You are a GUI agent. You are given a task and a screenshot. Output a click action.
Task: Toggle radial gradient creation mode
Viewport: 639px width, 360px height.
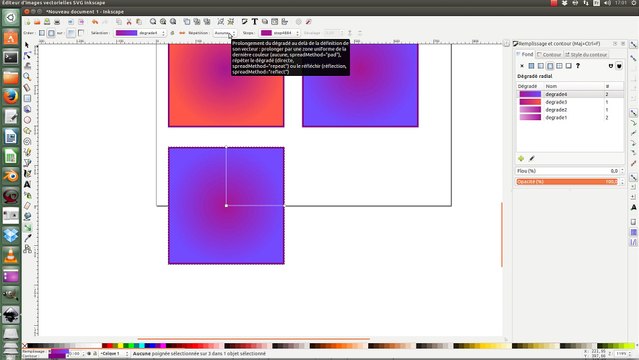coord(51,33)
